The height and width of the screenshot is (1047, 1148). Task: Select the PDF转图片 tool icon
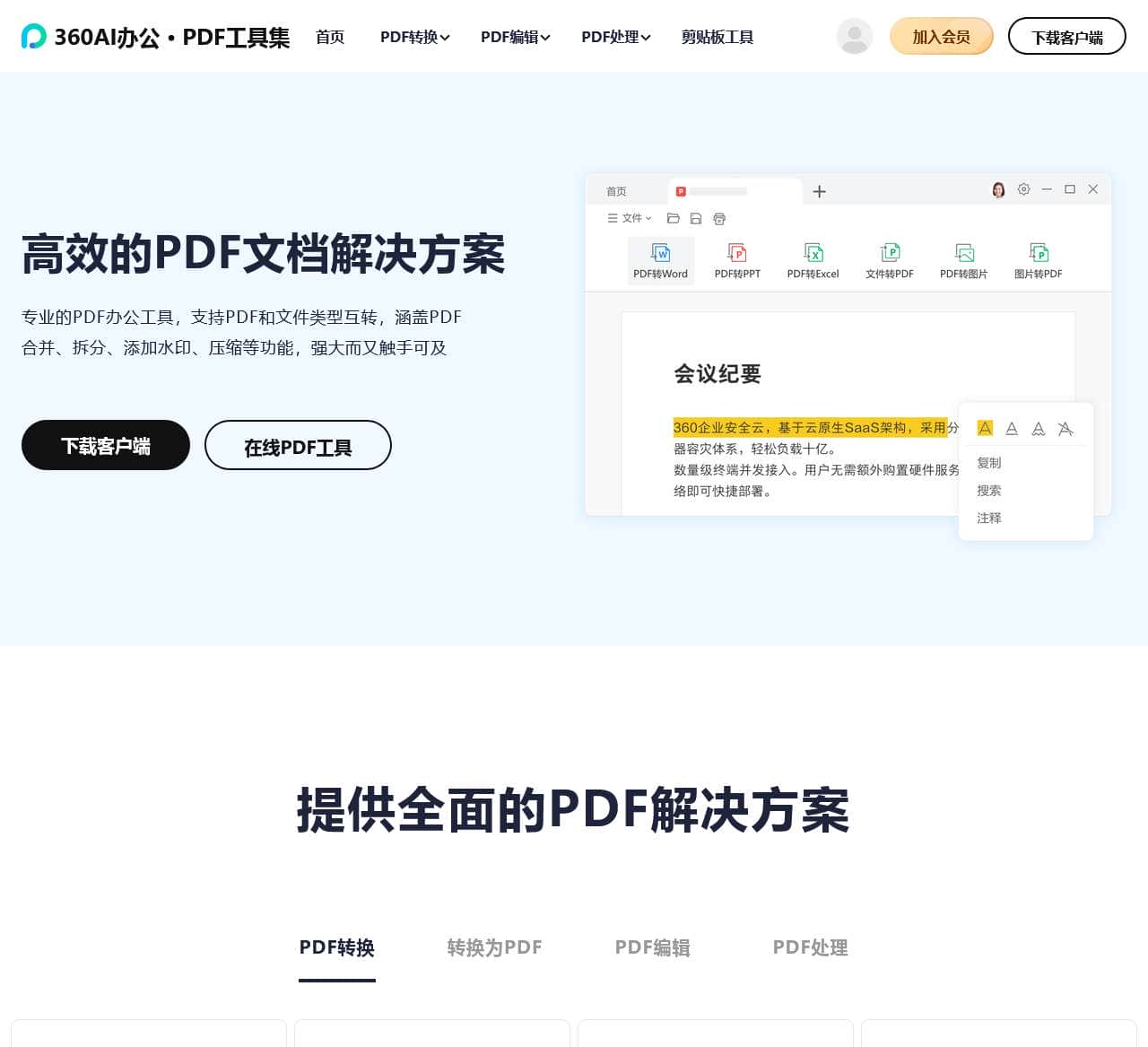(964, 254)
